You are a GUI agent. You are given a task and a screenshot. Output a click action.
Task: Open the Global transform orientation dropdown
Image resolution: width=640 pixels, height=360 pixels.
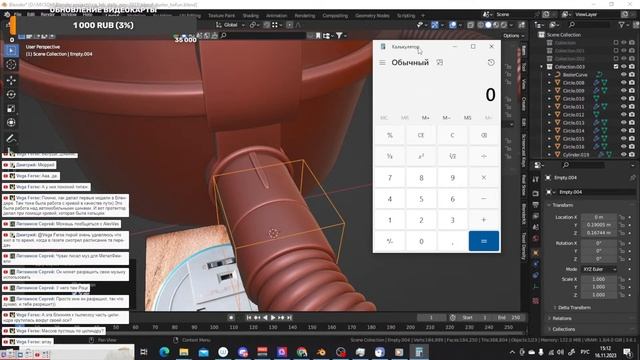(x=230, y=25)
